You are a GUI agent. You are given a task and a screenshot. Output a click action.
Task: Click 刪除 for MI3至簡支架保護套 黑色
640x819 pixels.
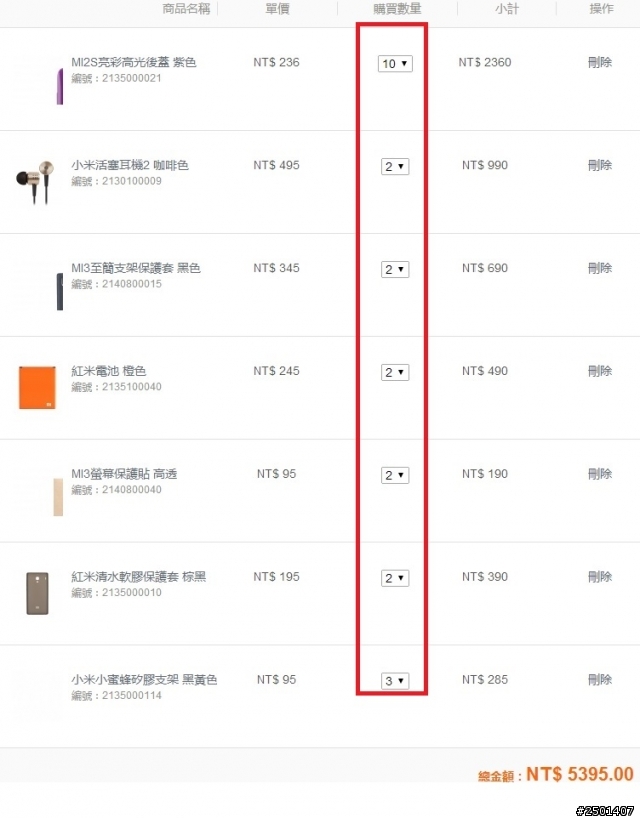point(600,268)
